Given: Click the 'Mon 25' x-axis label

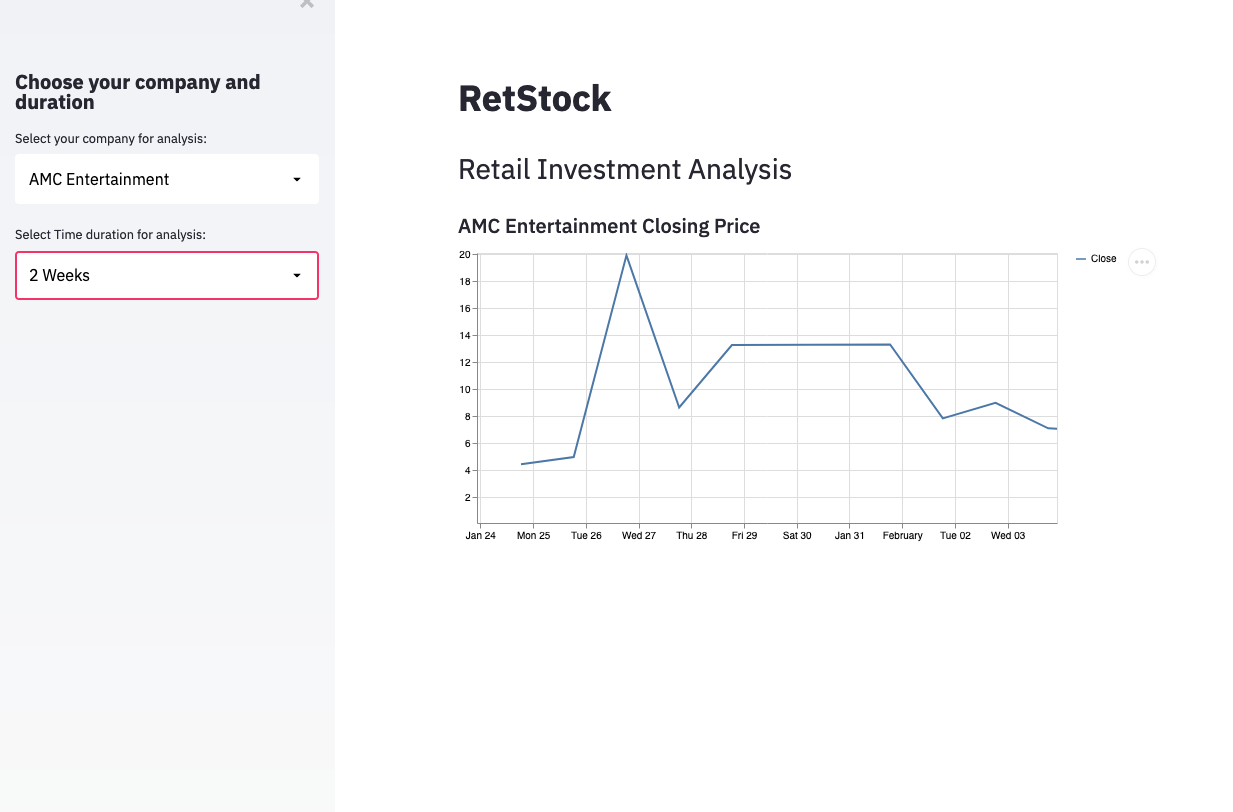Looking at the screenshot, I should pos(533,536).
